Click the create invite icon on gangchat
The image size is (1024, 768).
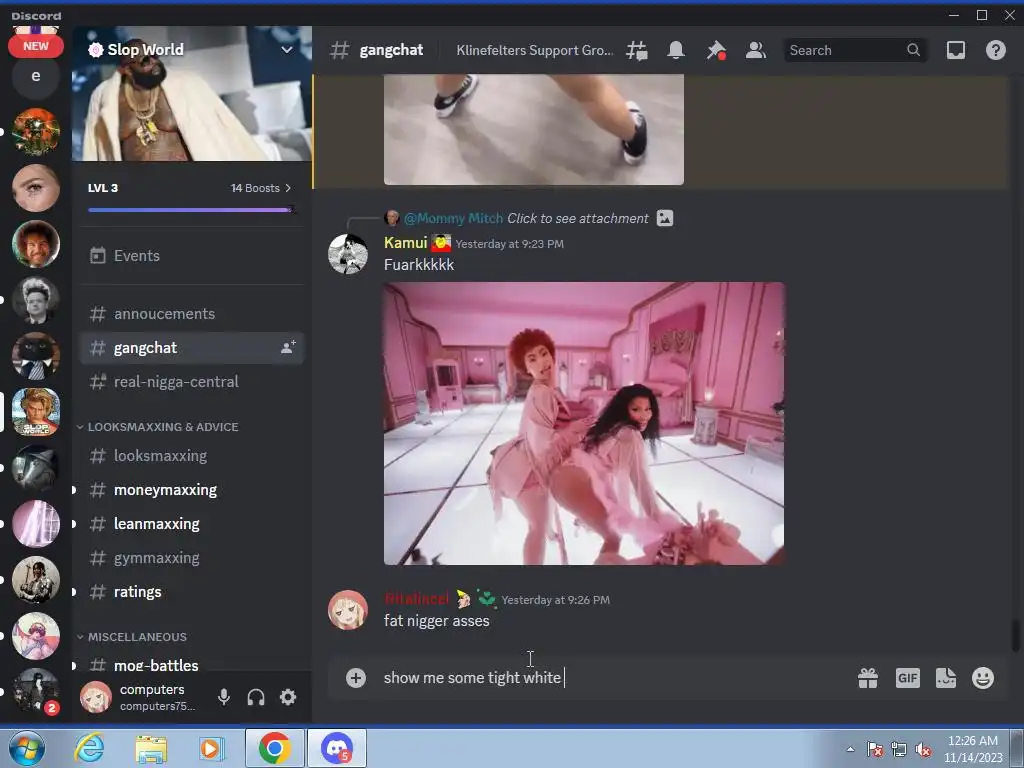coord(287,347)
